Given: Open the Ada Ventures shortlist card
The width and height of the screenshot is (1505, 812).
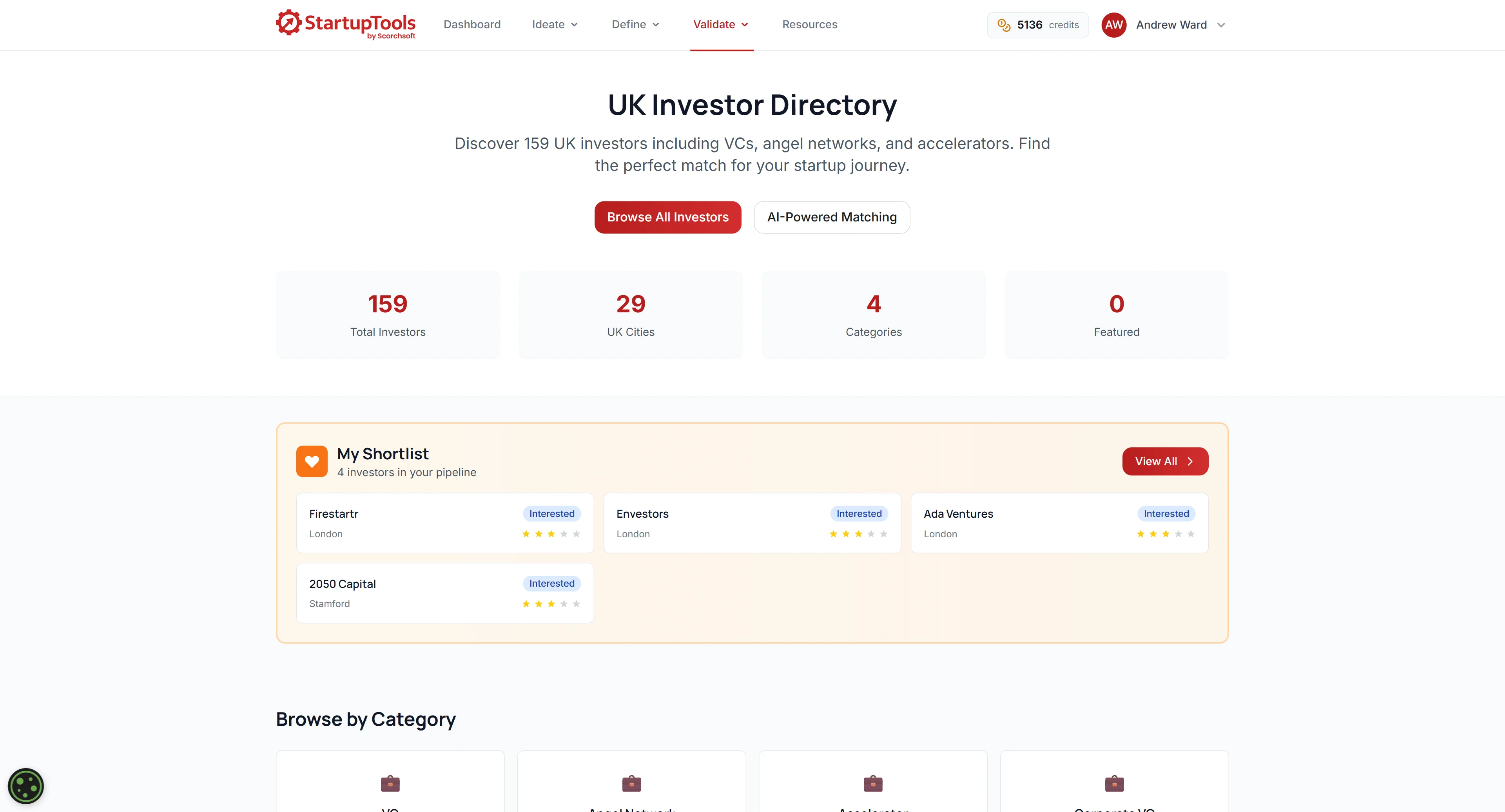Looking at the screenshot, I should [x=1060, y=523].
